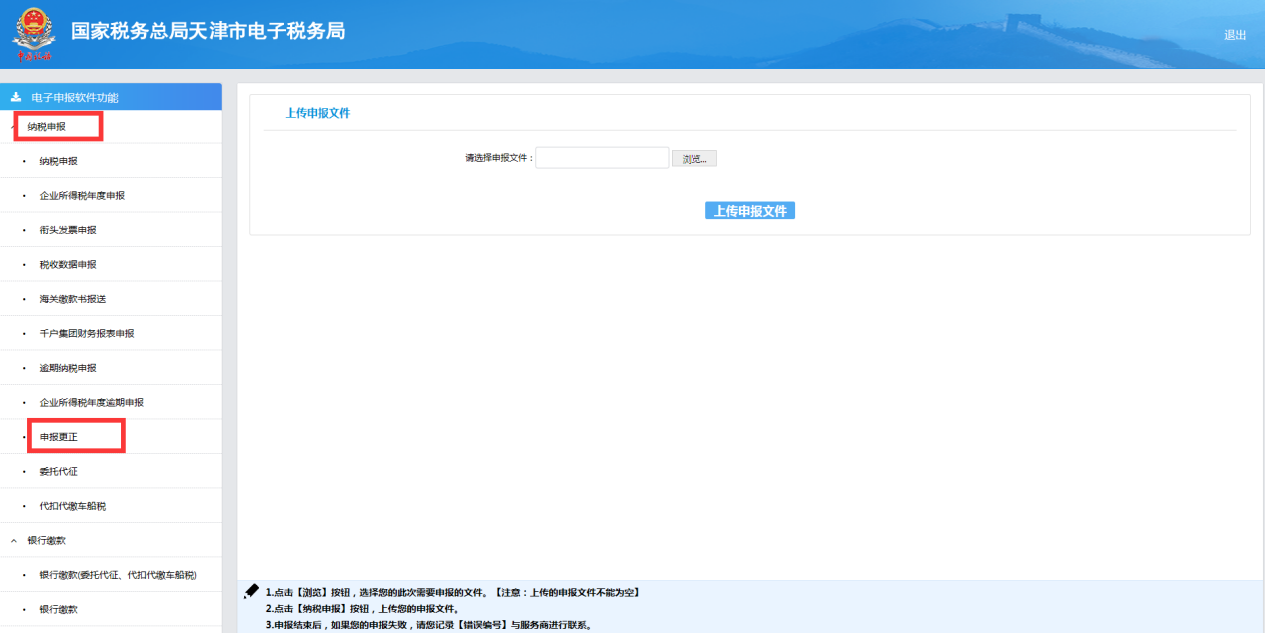
Task: Open the 纳税申报 submenu item
Action: (58, 161)
